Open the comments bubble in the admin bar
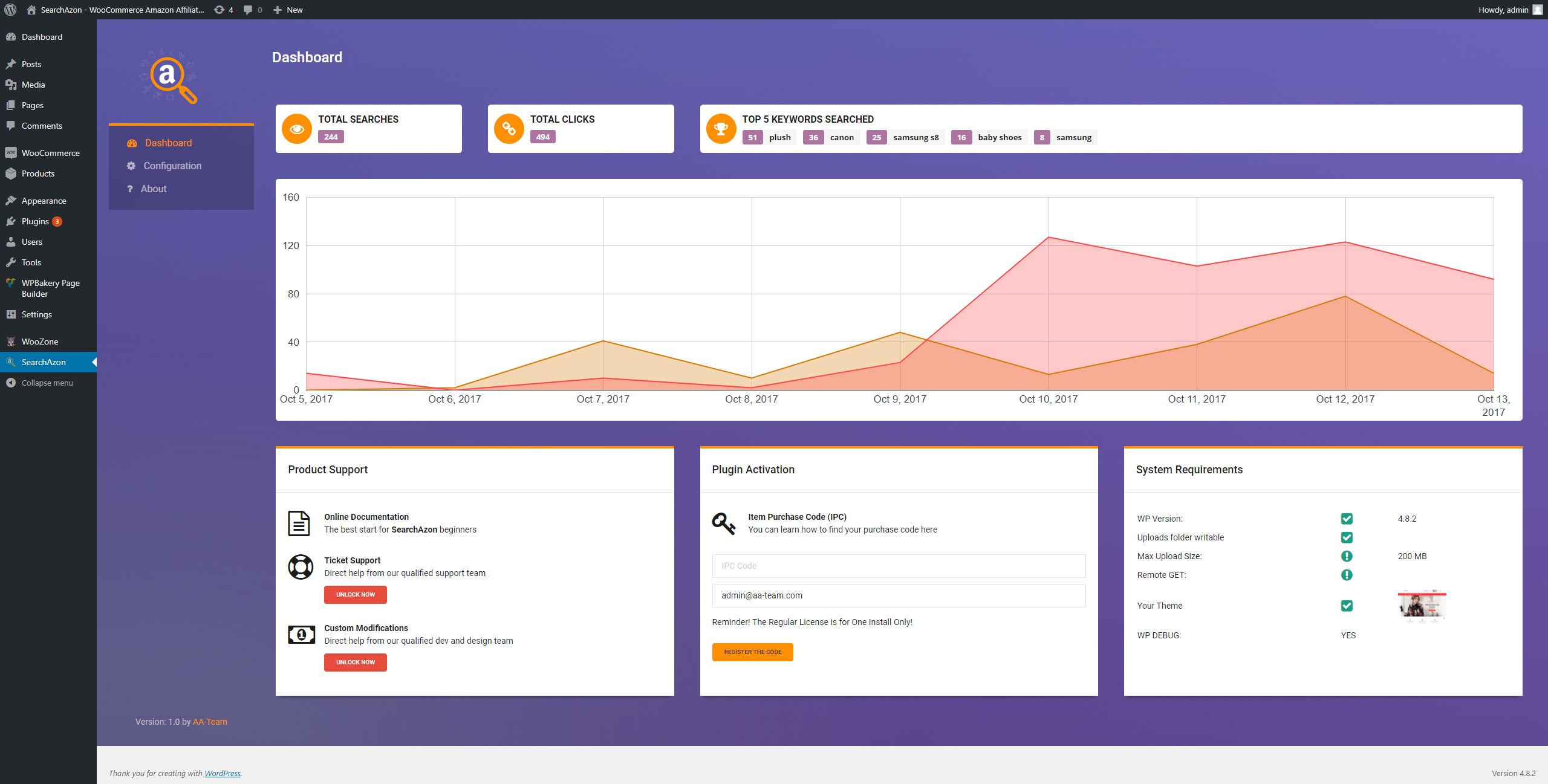The height and width of the screenshot is (784, 1548). [x=253, y=10]
